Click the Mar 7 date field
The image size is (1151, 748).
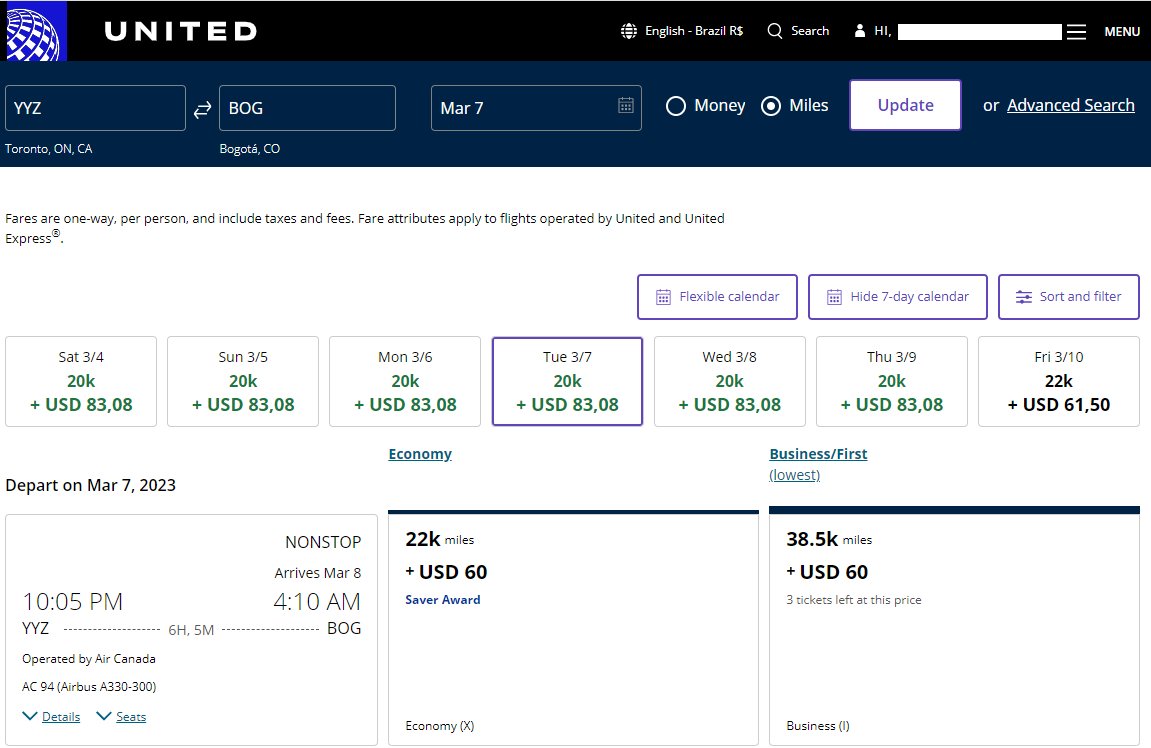[536, 108]
